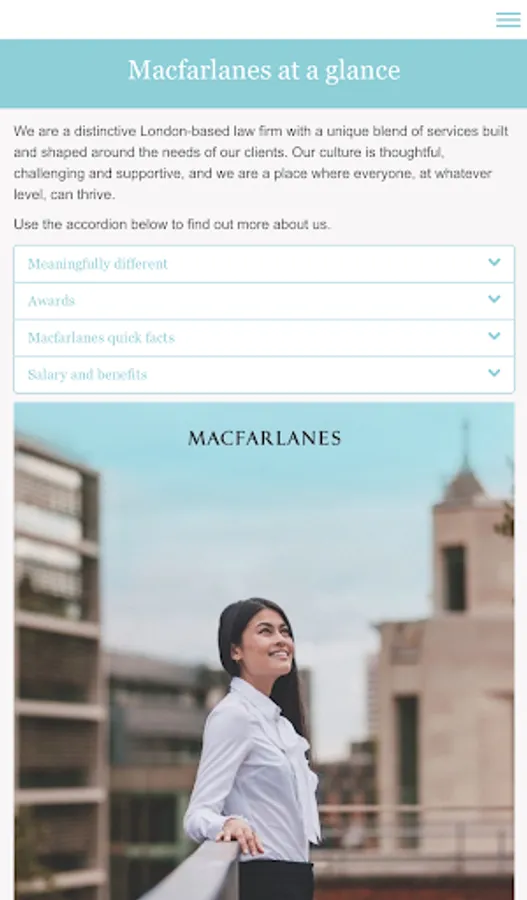Click the blurred office building on left

(57, 660)
